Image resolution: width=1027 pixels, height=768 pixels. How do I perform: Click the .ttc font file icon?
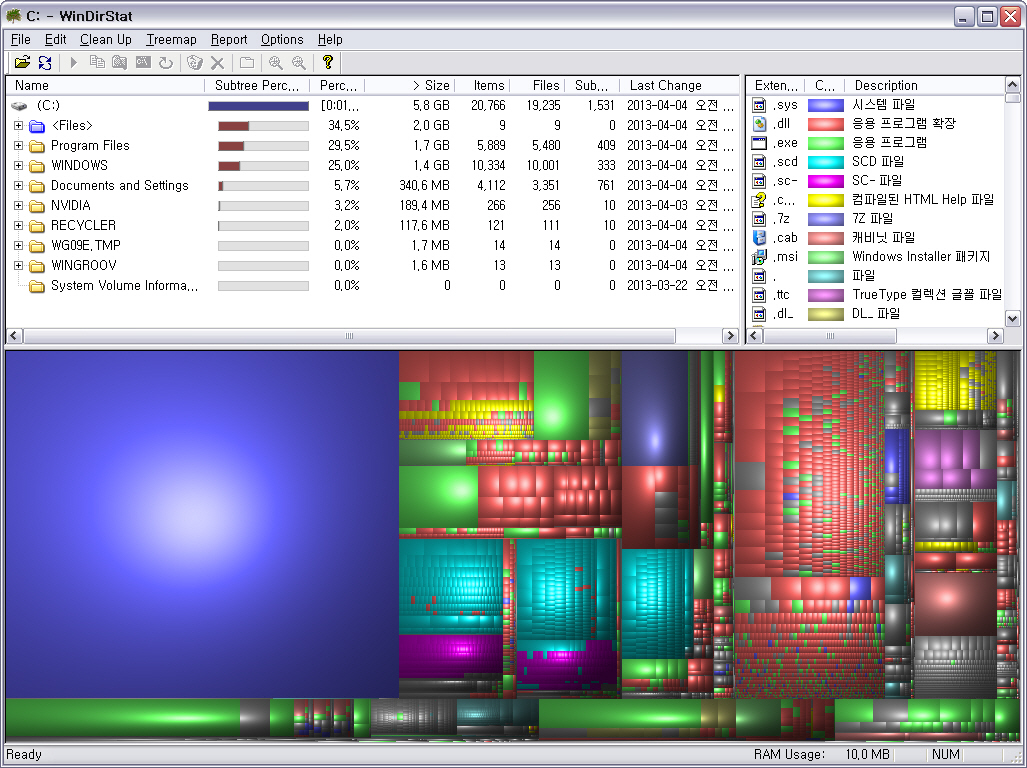tap(758, 295)
